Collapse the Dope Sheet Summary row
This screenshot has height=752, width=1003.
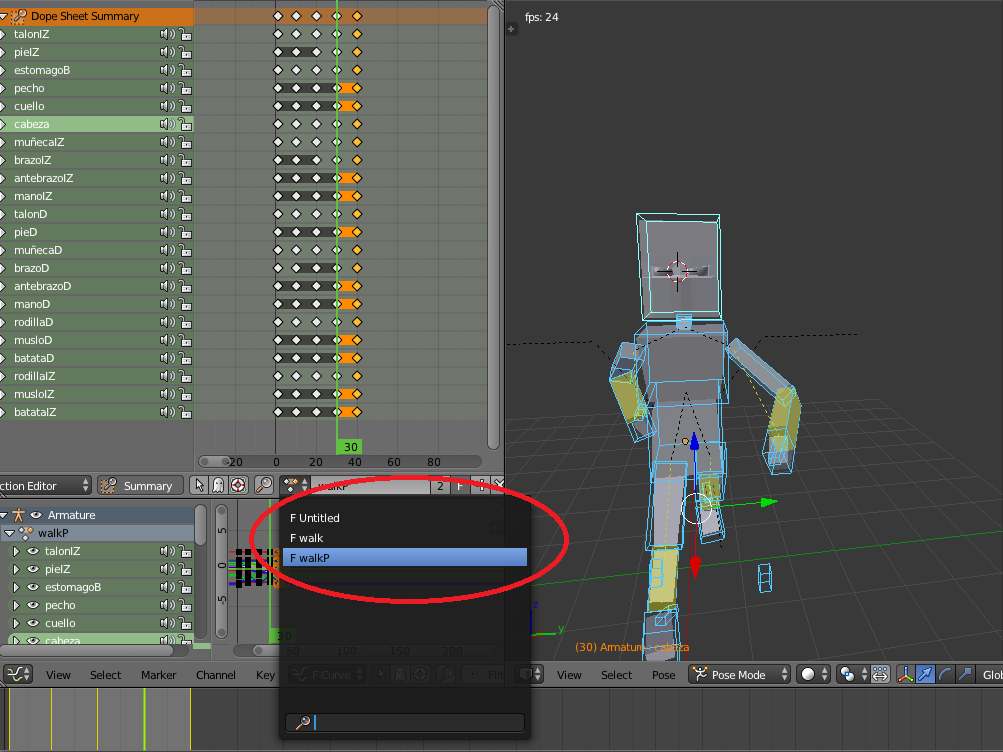click(x=4, y=16)
